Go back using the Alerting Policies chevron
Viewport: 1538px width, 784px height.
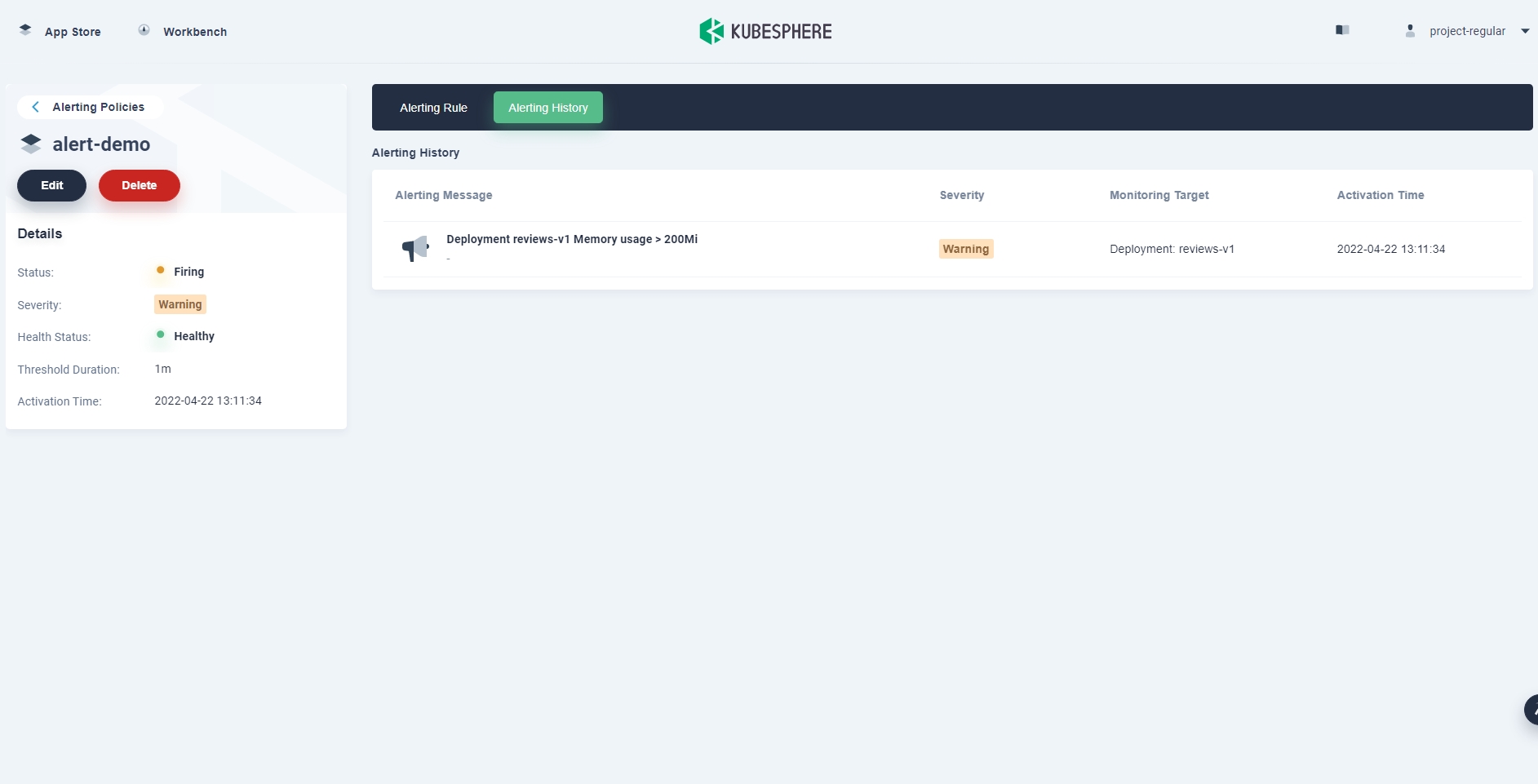click(x=35, y=107)
